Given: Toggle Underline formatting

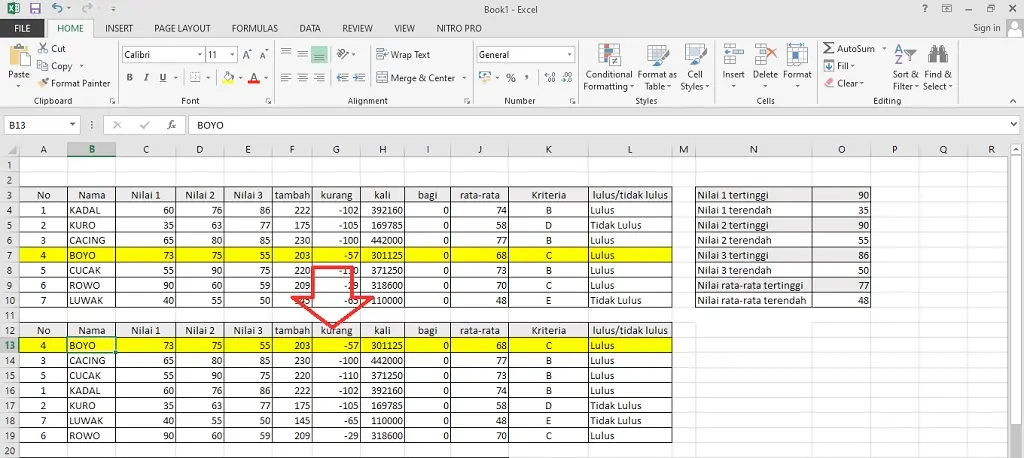Looking at the screenshot, I should 163,78.
